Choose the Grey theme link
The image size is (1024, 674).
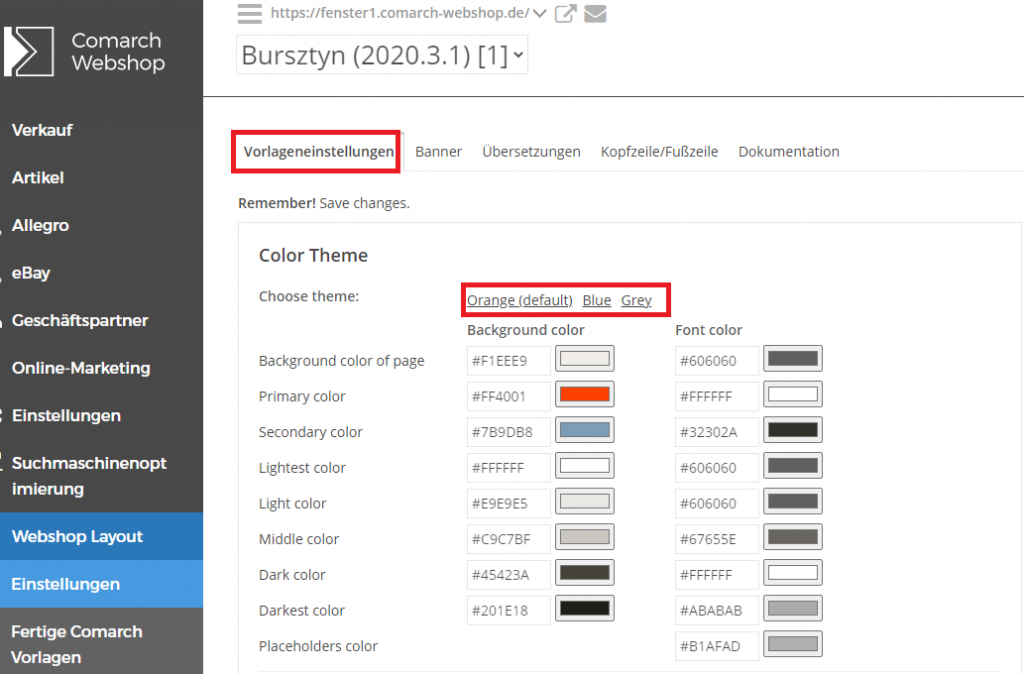pos(636,300)
